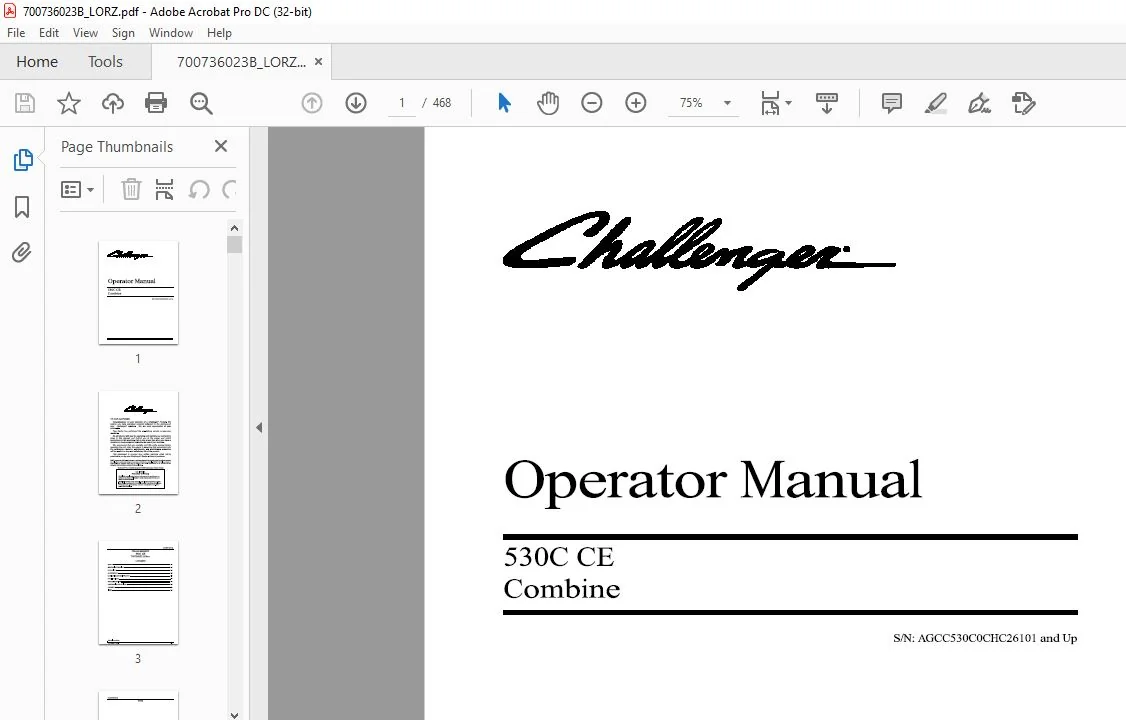This screenshot has height=720, width=1126.
Task: Show Page Thumbnails panel icon
Action: (23, 160)
